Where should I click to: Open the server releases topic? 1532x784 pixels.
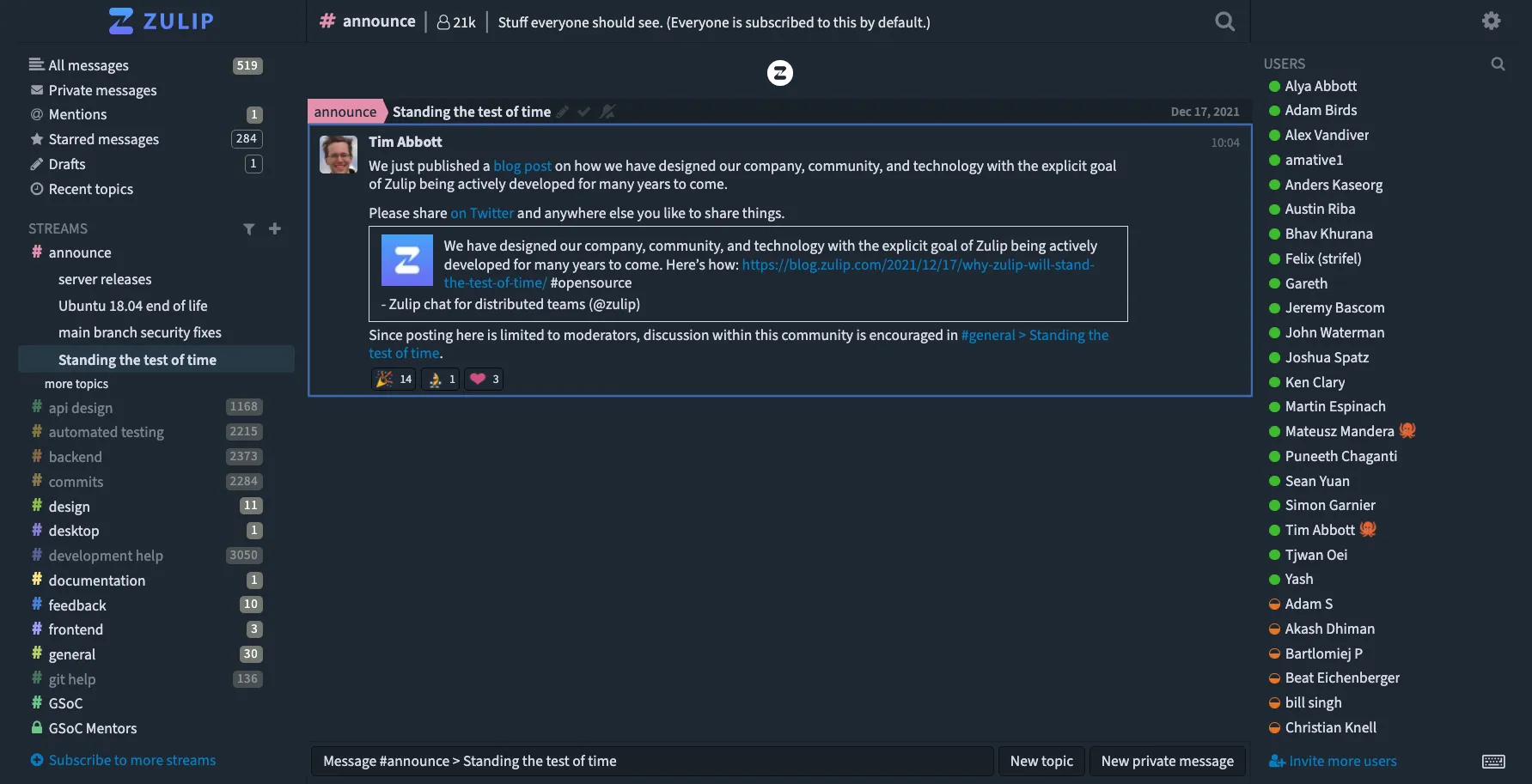[105, 279]
